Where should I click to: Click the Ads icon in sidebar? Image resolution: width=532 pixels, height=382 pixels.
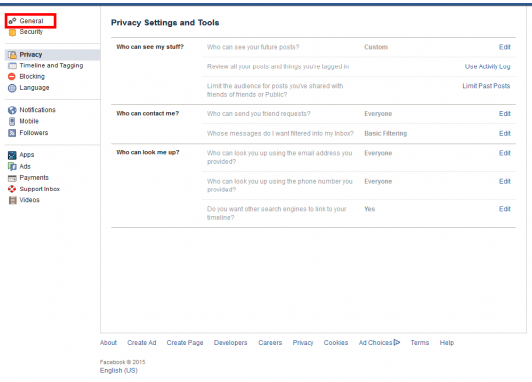[12, 166]
